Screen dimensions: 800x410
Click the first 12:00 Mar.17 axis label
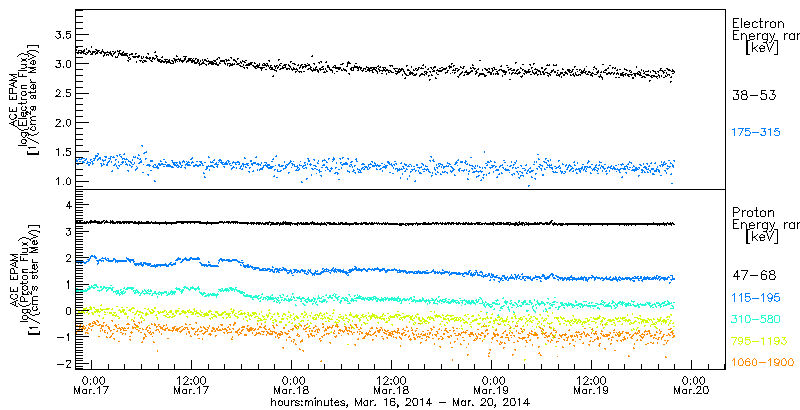[191, 386]
